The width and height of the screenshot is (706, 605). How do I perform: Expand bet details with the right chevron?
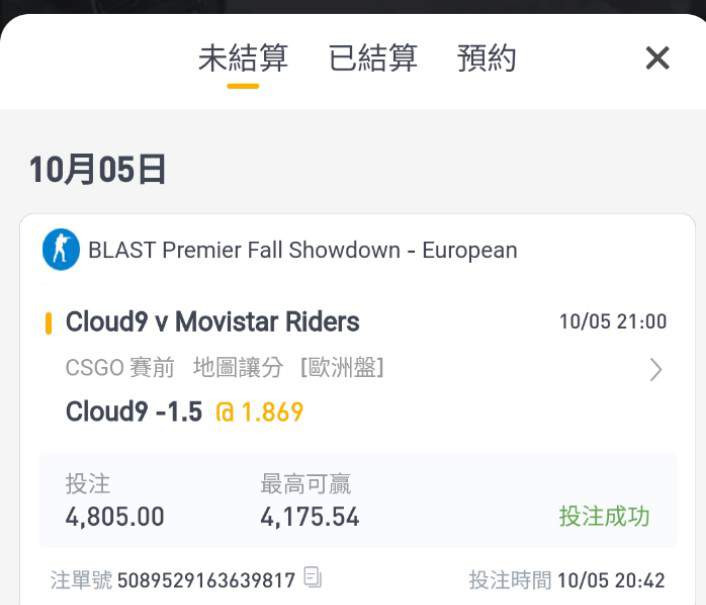point(656,370)
